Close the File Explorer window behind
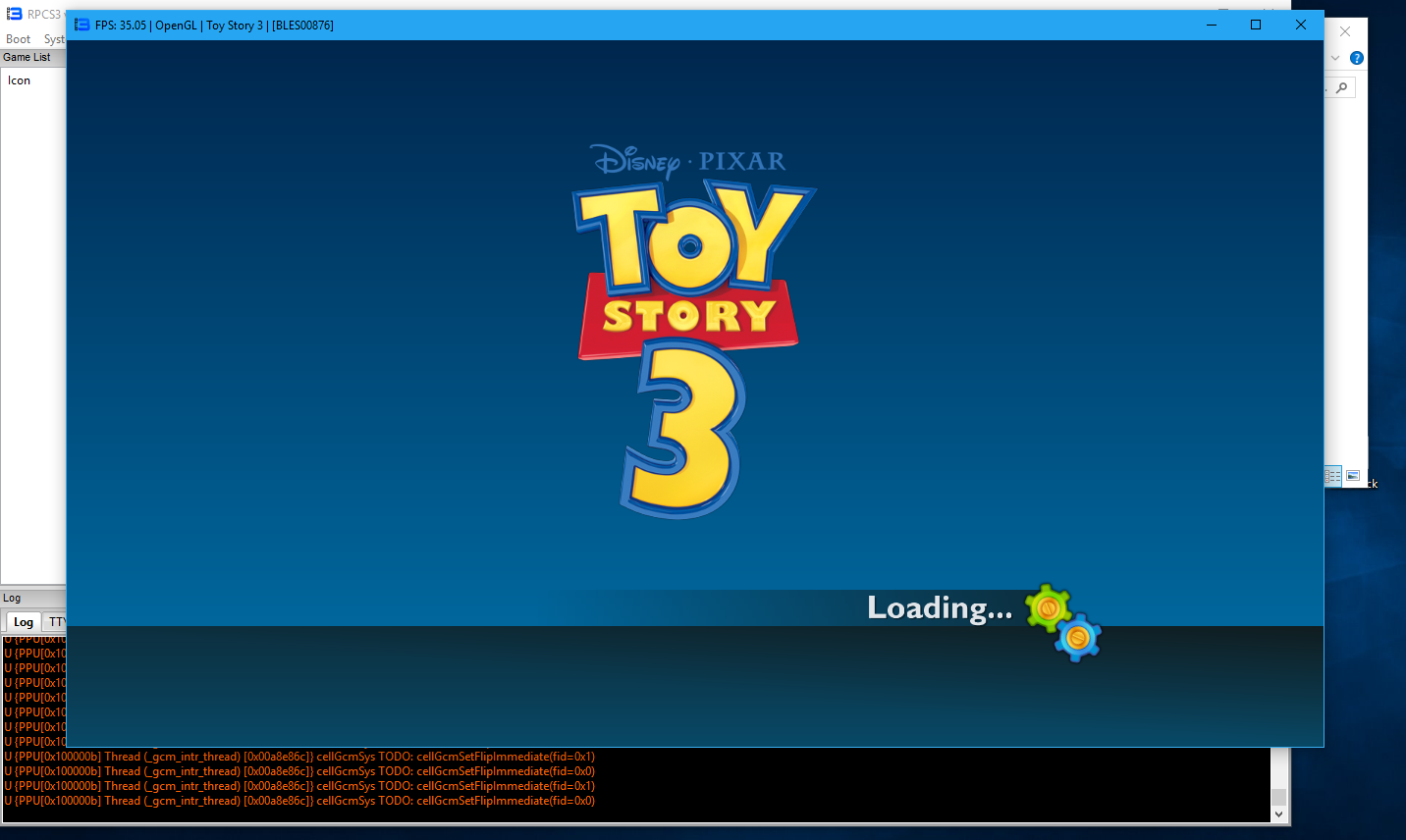1406x840 pixels. [x=1345, y=31]
